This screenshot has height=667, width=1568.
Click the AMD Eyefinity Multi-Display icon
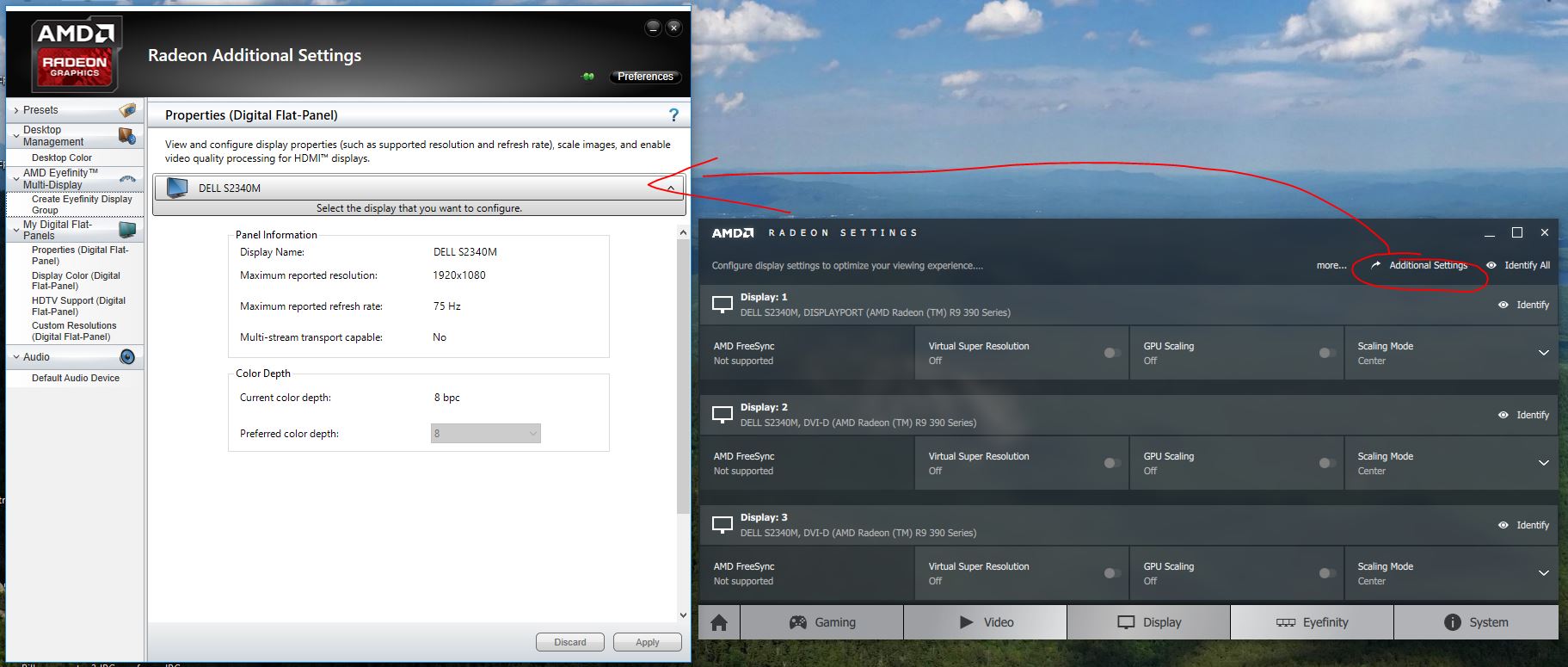(127, 179)
